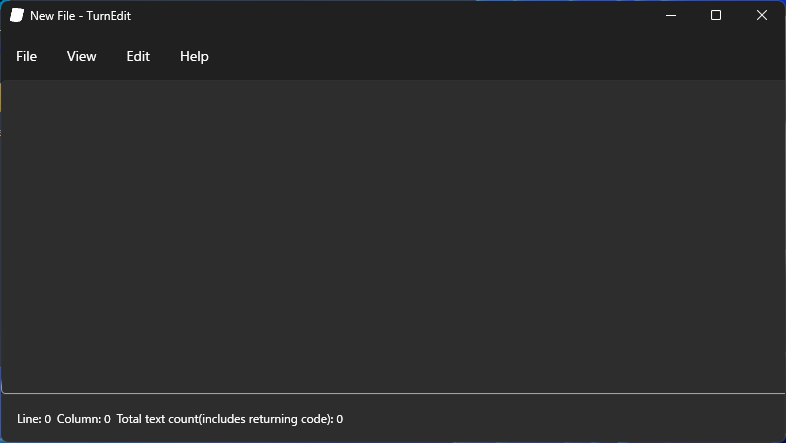Image resolution: width=786 pixels, height=443 pixels.
Task: Click empty status bar area on the right
Action: pos(600,419)
